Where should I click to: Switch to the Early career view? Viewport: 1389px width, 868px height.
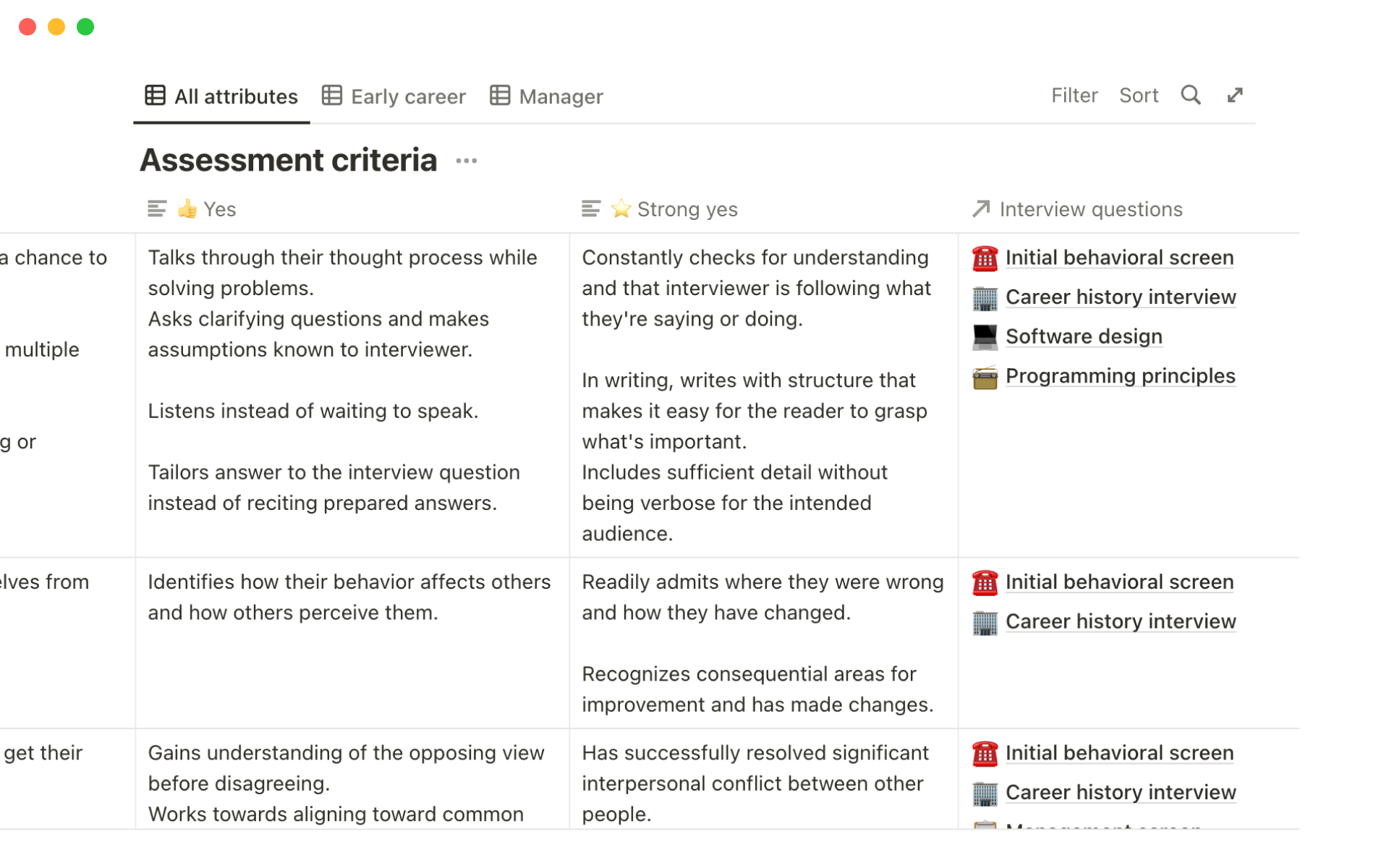coord(408,96)
